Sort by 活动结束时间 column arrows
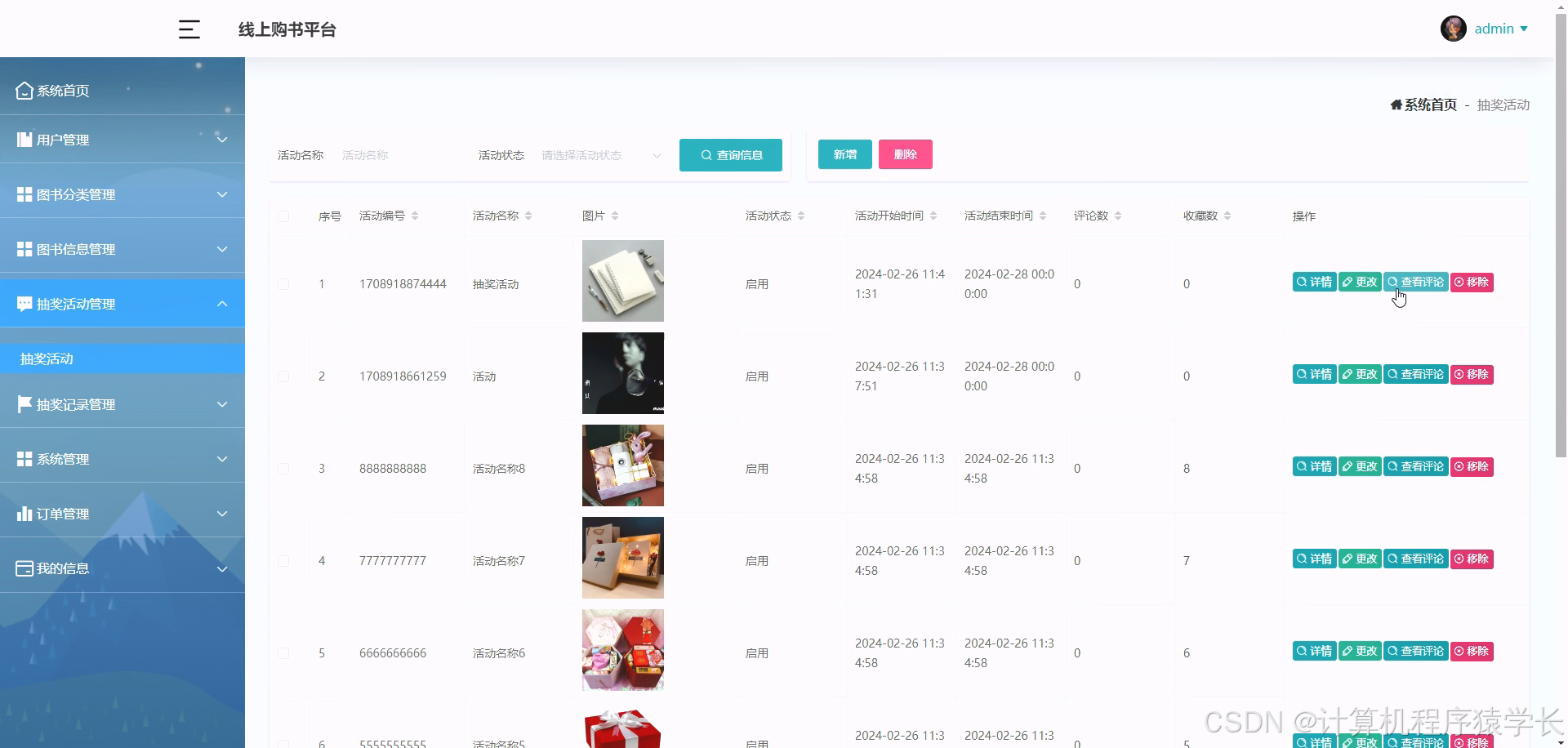Viewport: 1568px width, 748px height. click(x=1043, y=216)
